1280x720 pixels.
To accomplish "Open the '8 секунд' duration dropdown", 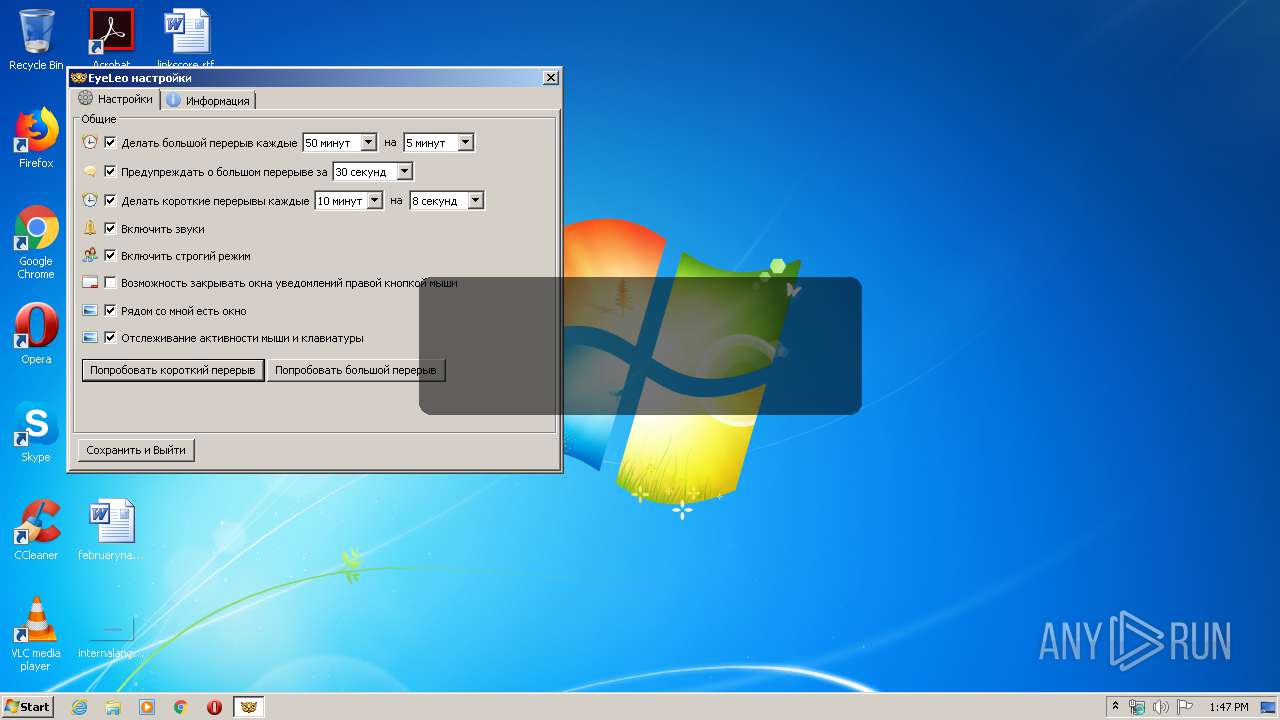I will tap(475, 201).
